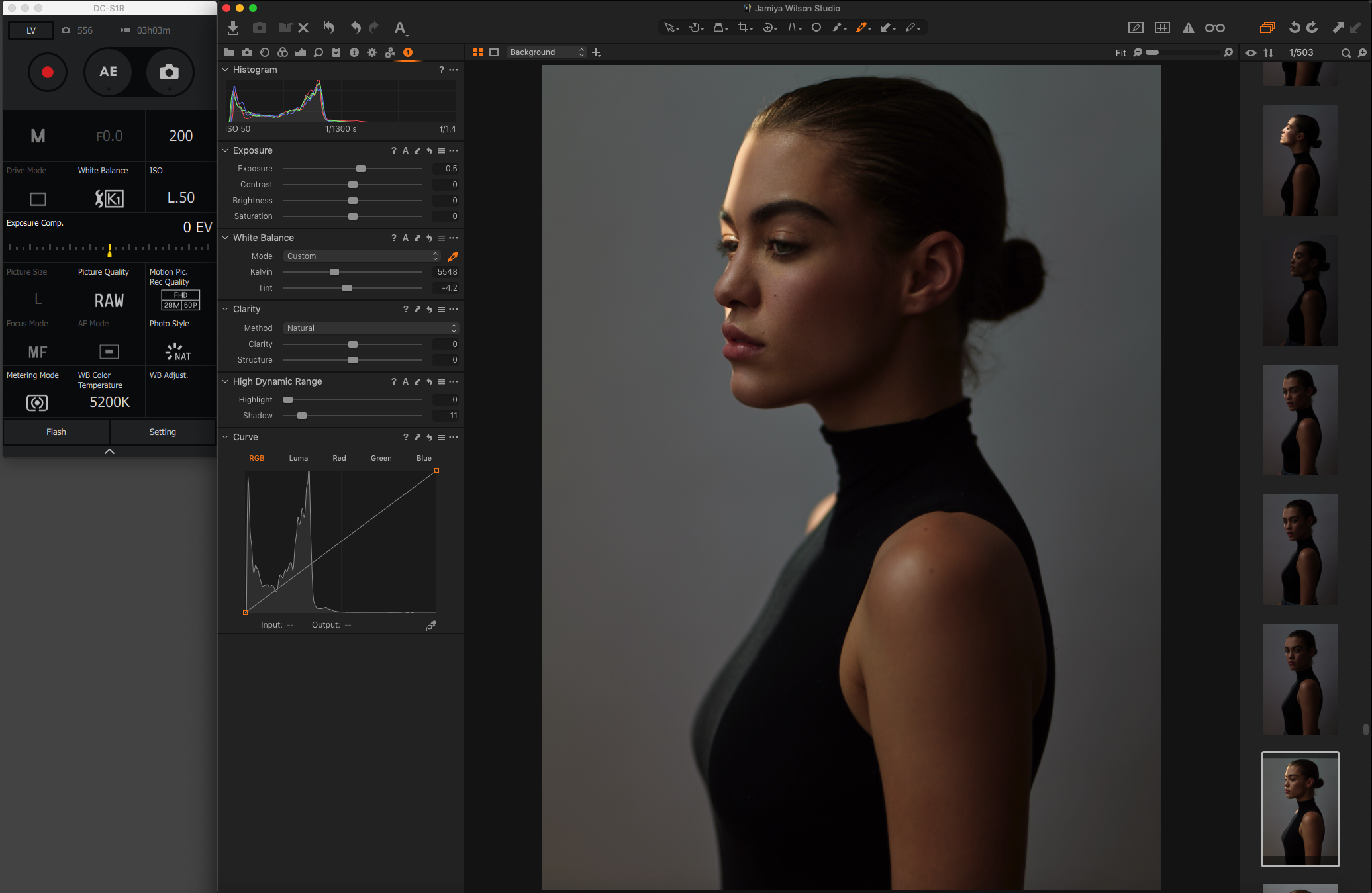This screenshot has width=1372, height=893.
Task: Click the White Balance eyedropper picker
Action: pyautogui.click(x=453, y=257)
